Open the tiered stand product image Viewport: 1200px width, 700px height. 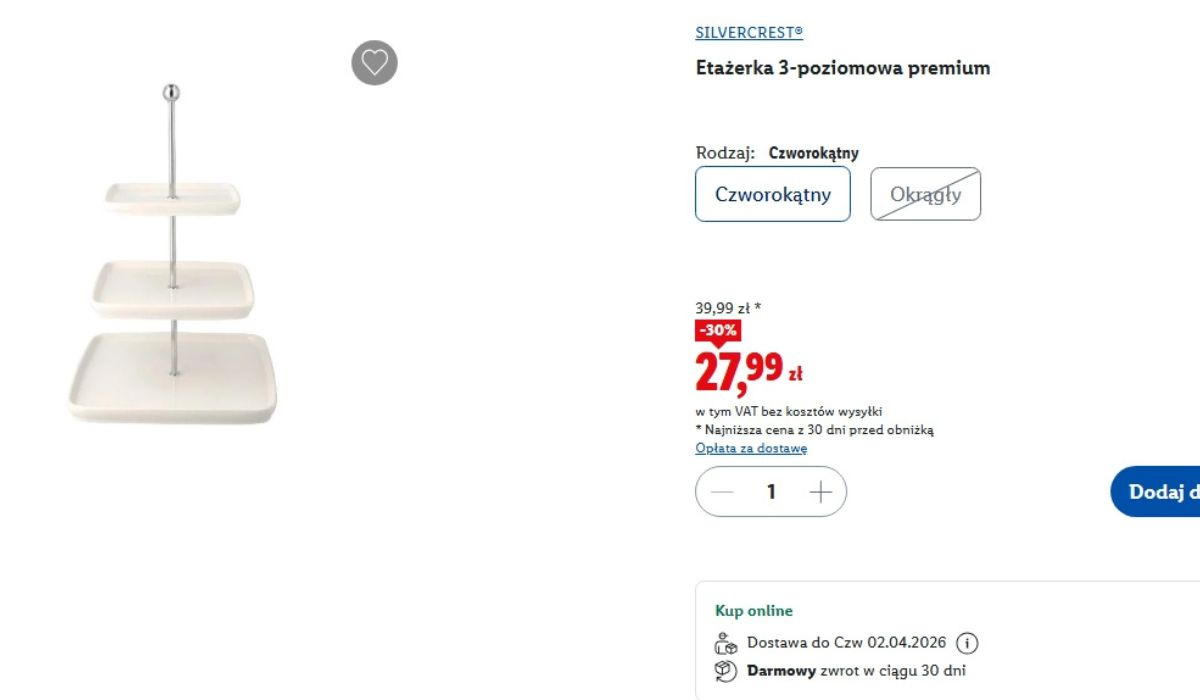(x=172, y=260)
